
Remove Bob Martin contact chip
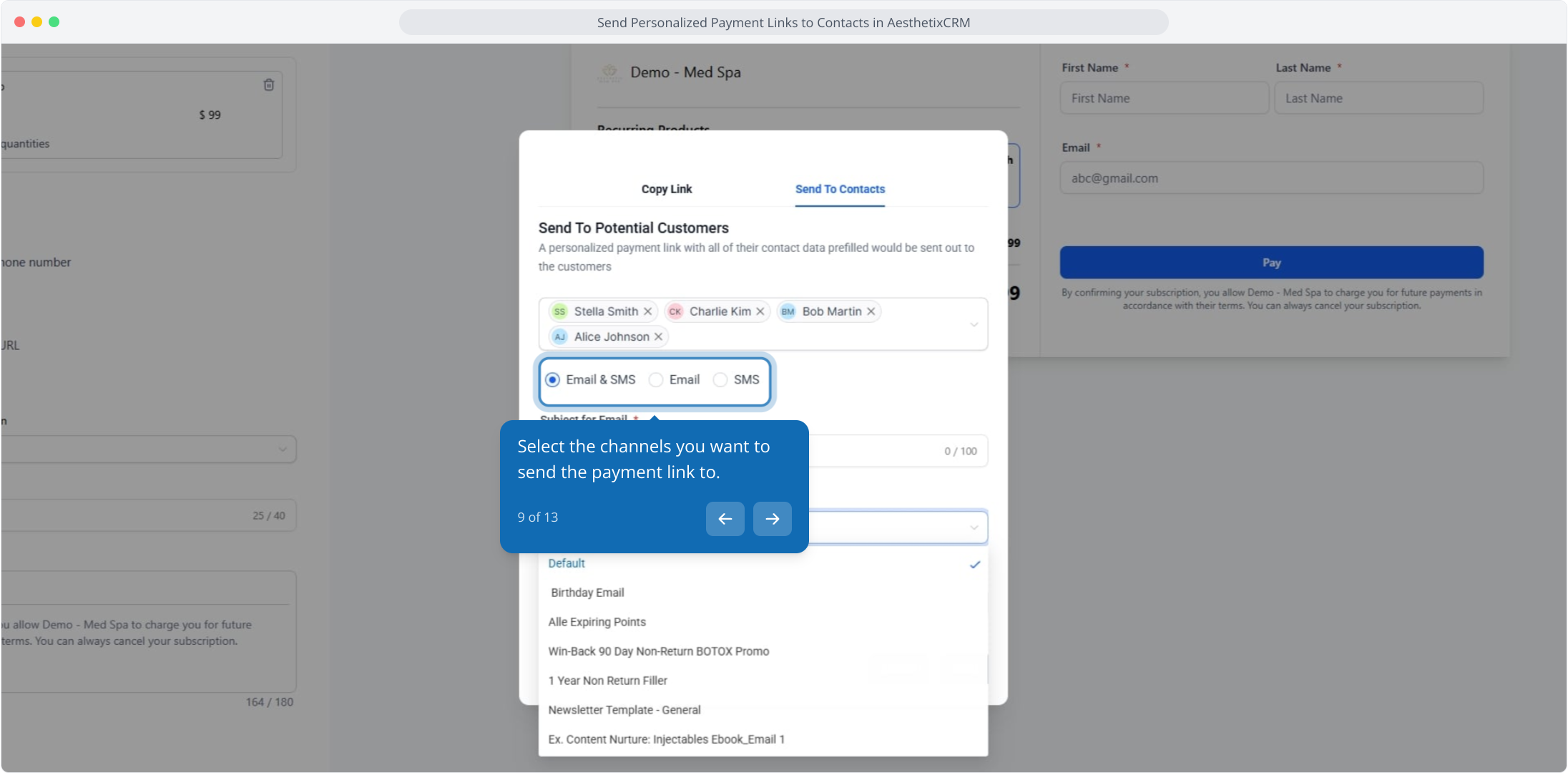pos(871,311)
